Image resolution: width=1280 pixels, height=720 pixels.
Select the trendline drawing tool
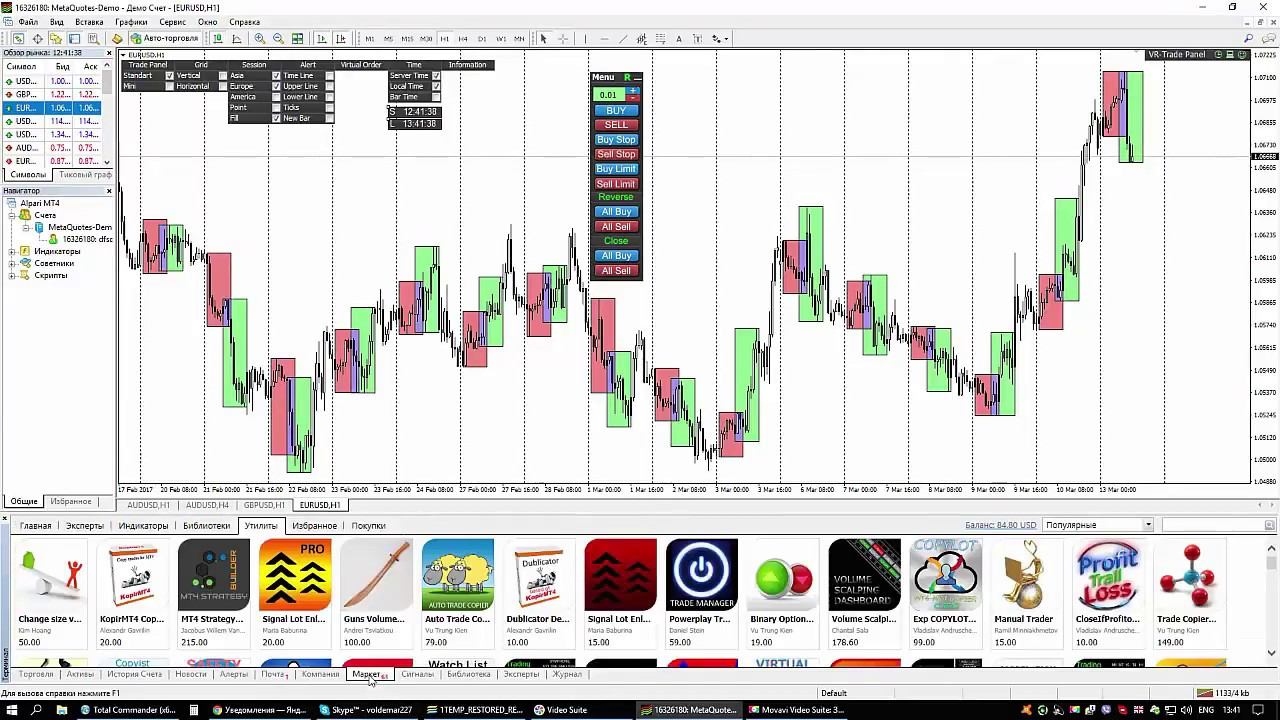[x=622, y=39]
